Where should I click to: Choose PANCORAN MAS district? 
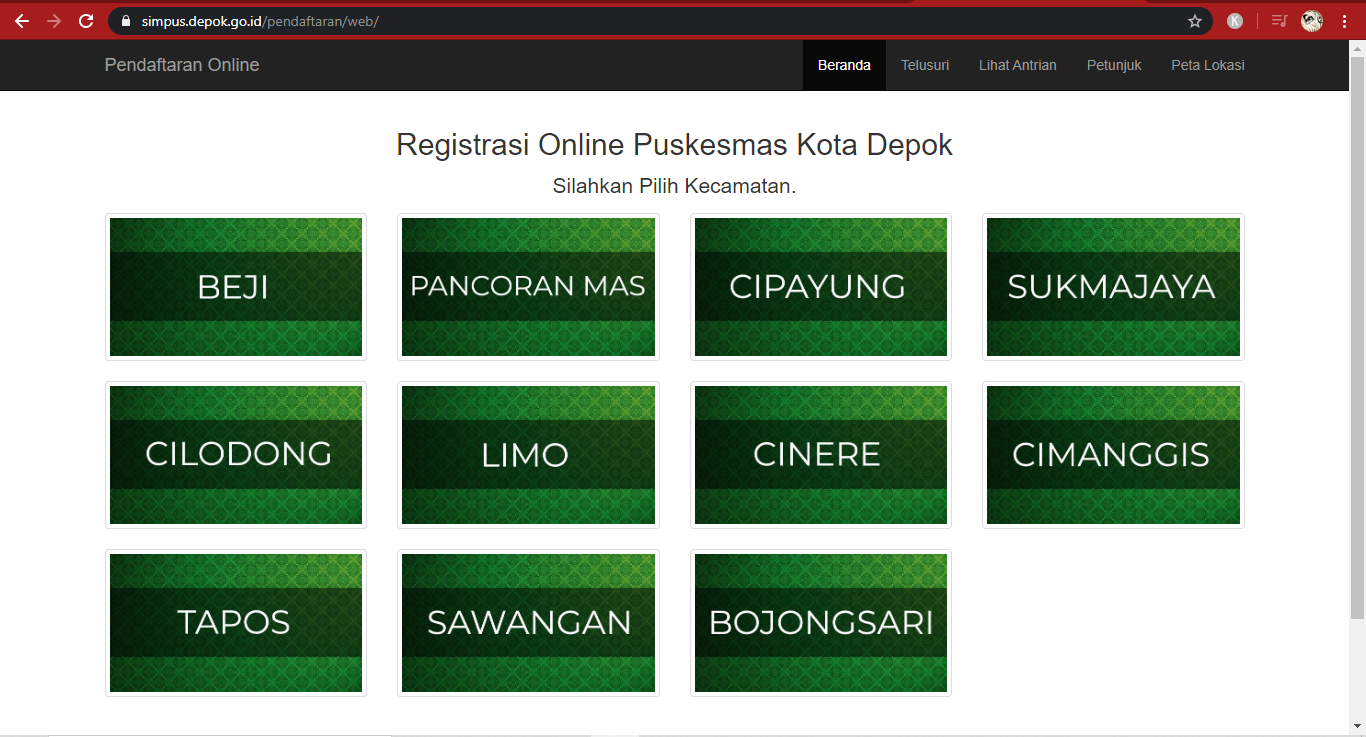coord(528,287)
